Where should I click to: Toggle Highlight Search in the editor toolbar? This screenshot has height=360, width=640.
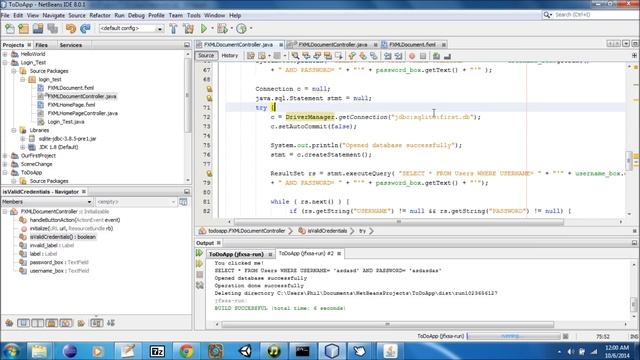click(328, 56)
